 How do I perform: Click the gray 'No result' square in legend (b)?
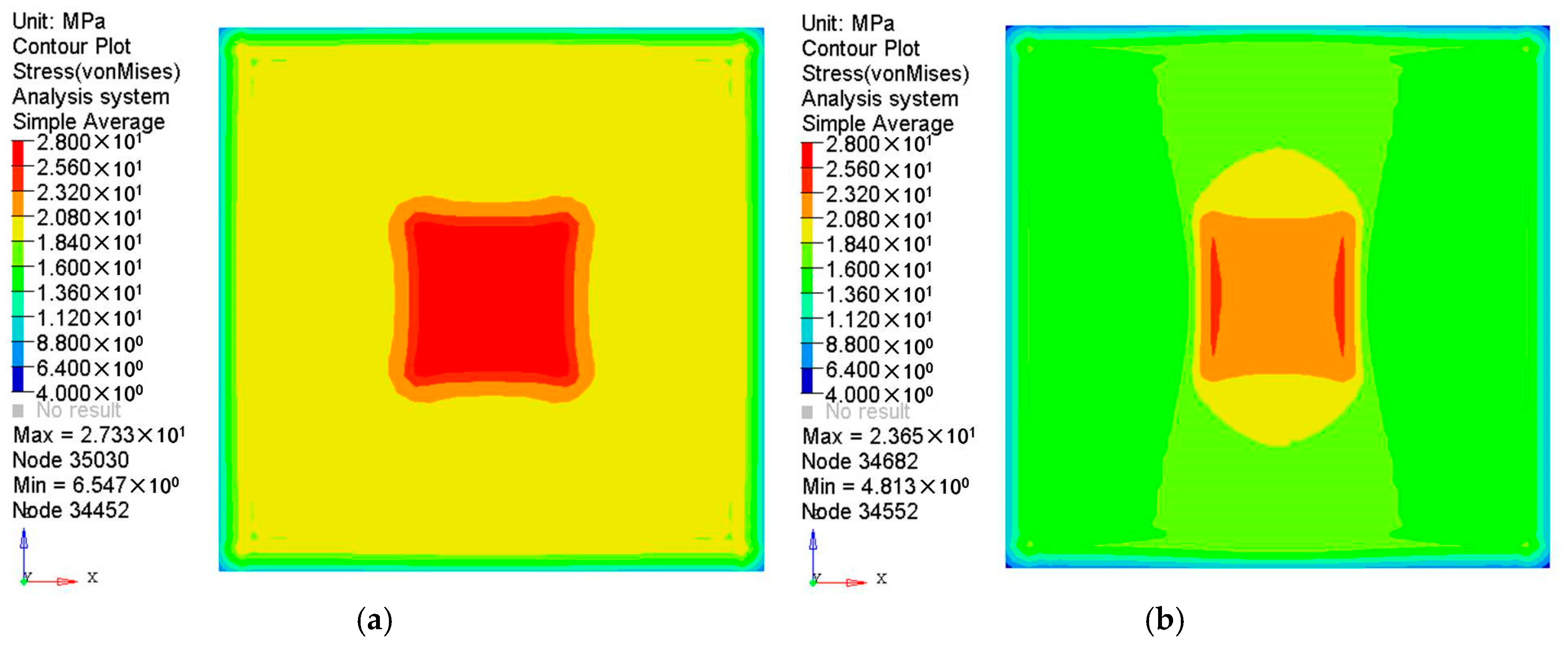(x=807, y=413)
